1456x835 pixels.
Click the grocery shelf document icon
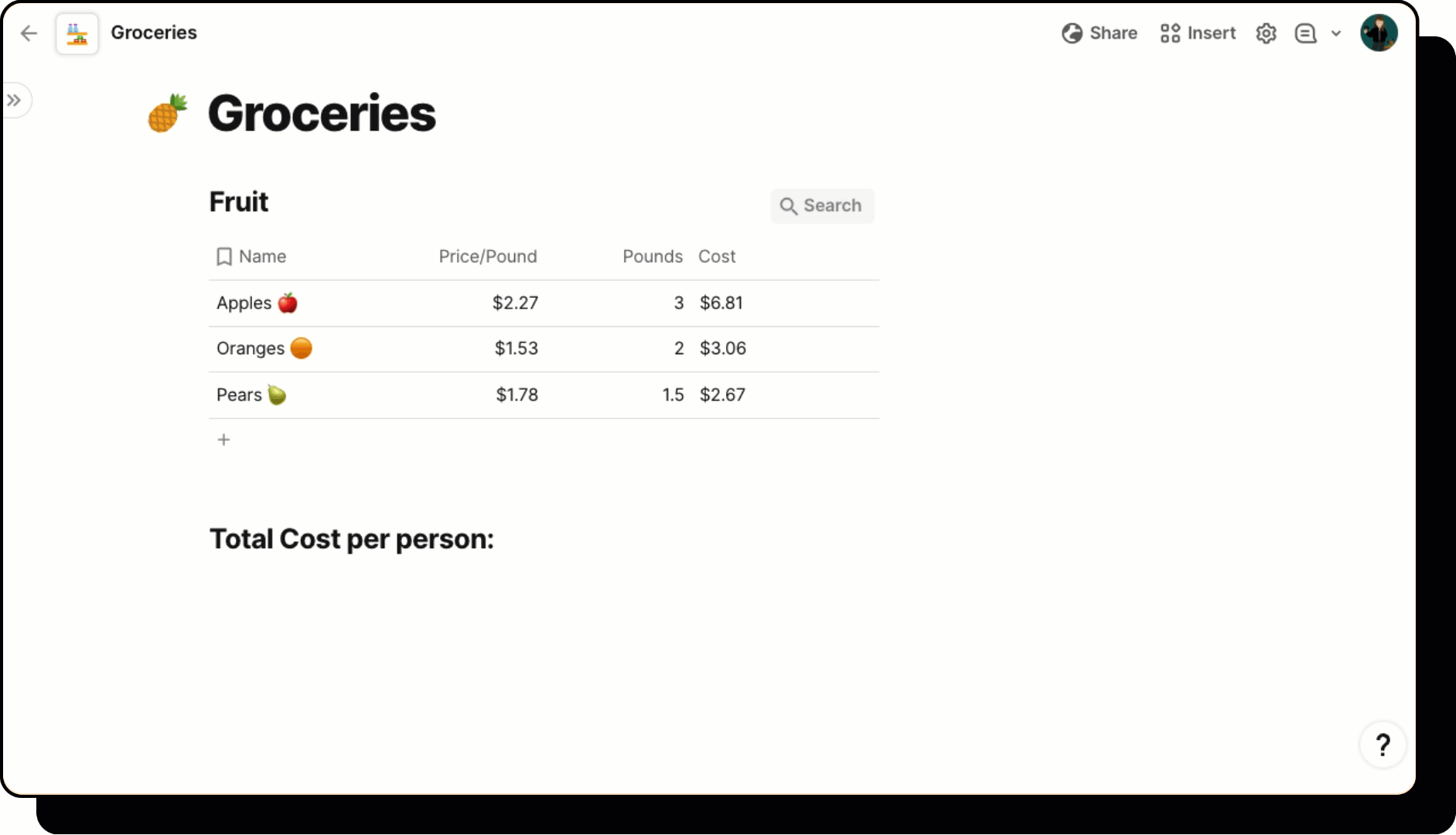[x=77, y=32]
